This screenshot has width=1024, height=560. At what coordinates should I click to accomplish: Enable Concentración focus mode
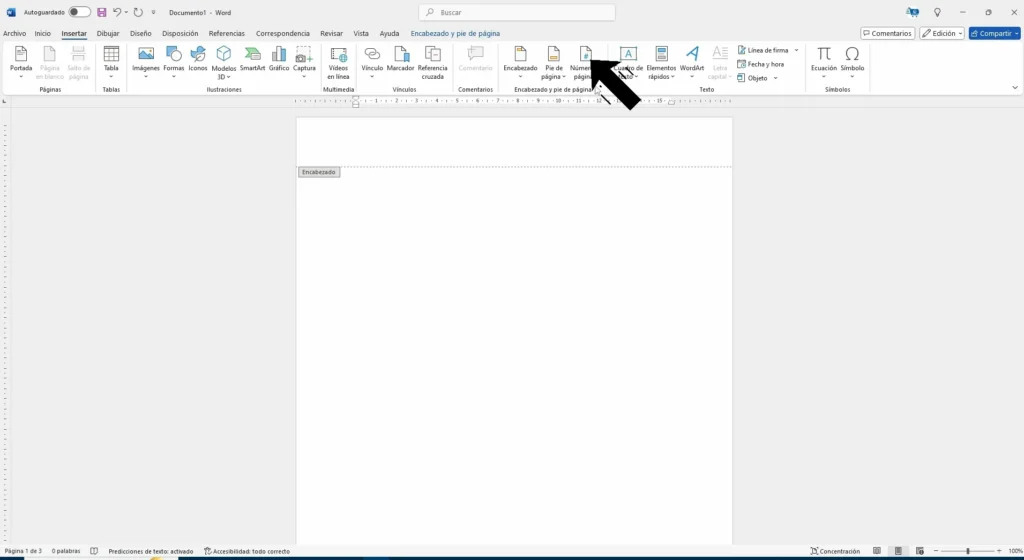tap(835, 552)
